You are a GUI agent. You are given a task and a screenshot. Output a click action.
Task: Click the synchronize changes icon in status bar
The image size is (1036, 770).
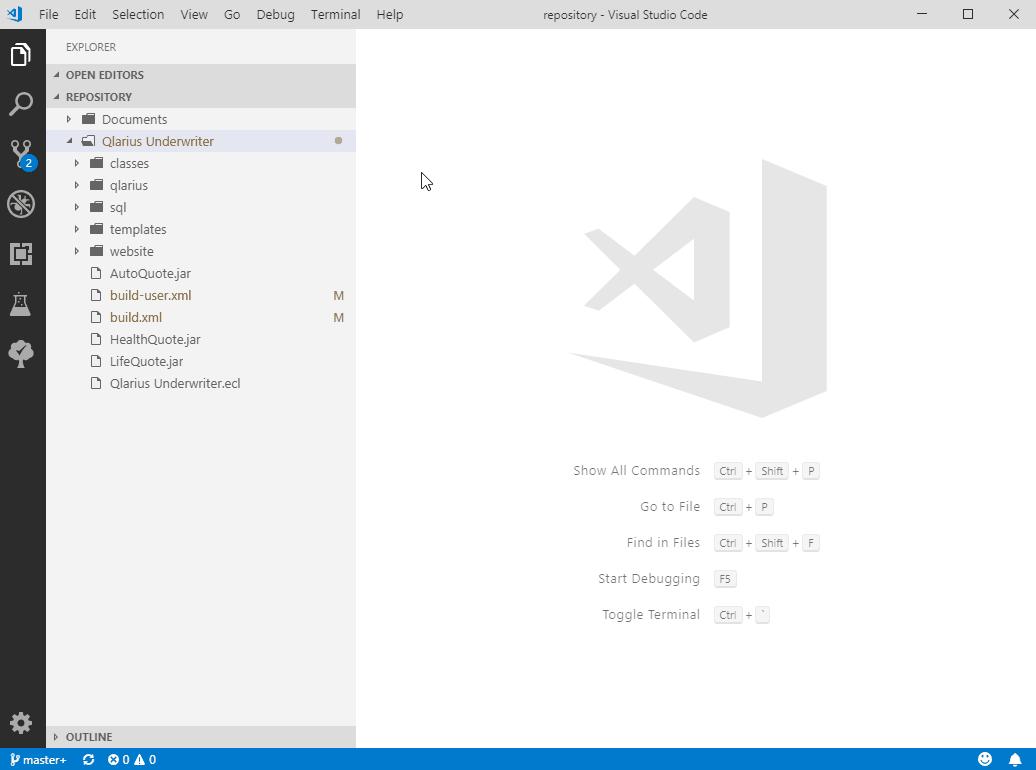88,759
